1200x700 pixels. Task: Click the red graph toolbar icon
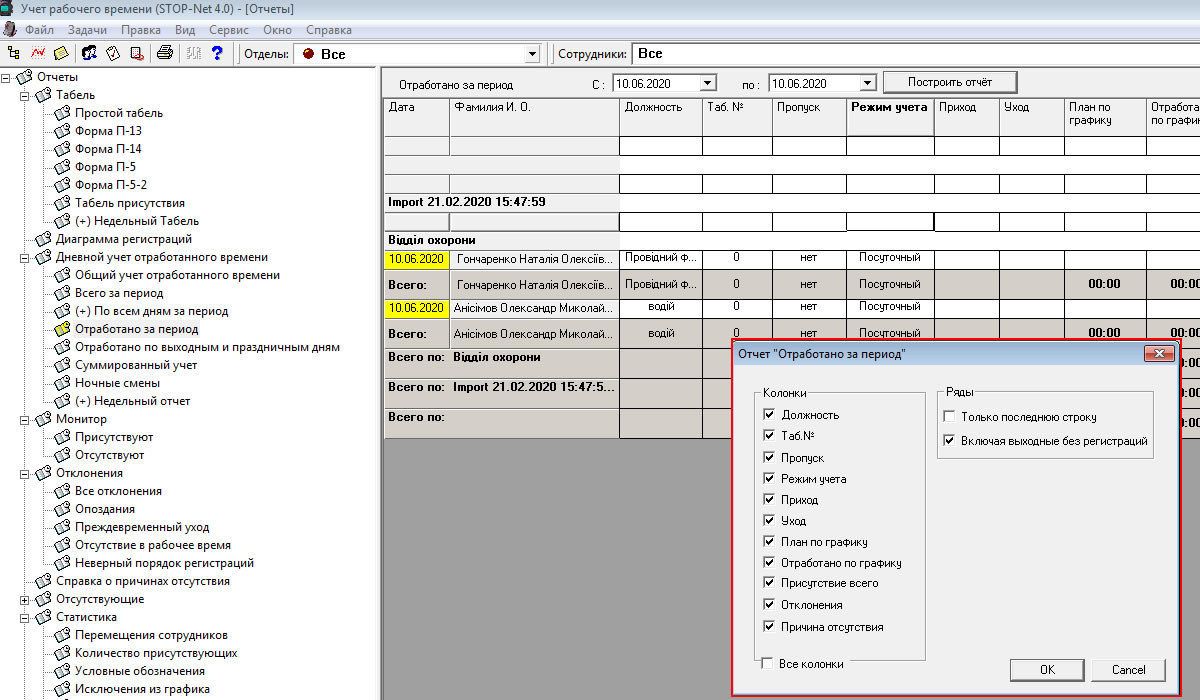(38, 53)
